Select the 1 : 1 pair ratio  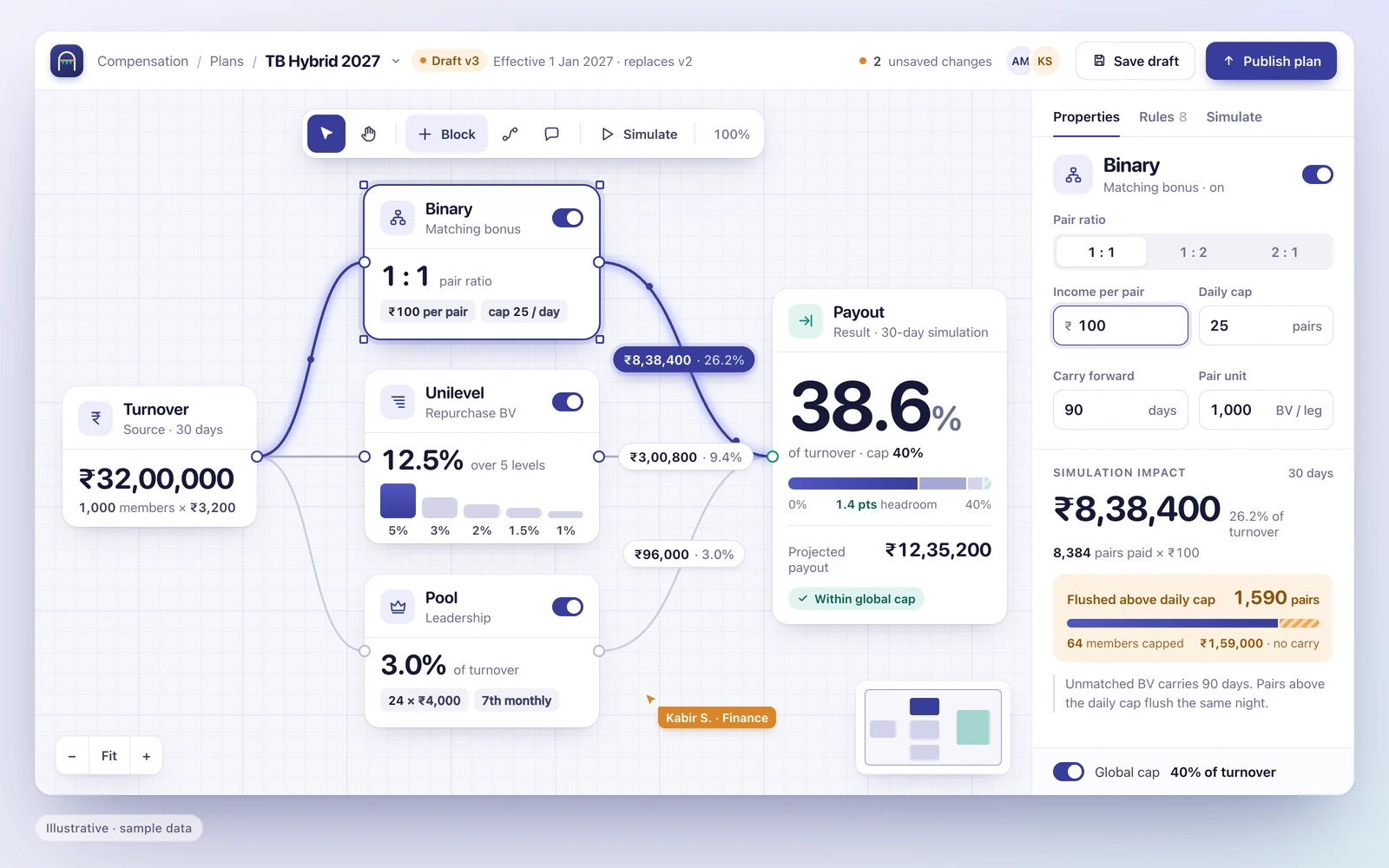(x=1102, y=253)
